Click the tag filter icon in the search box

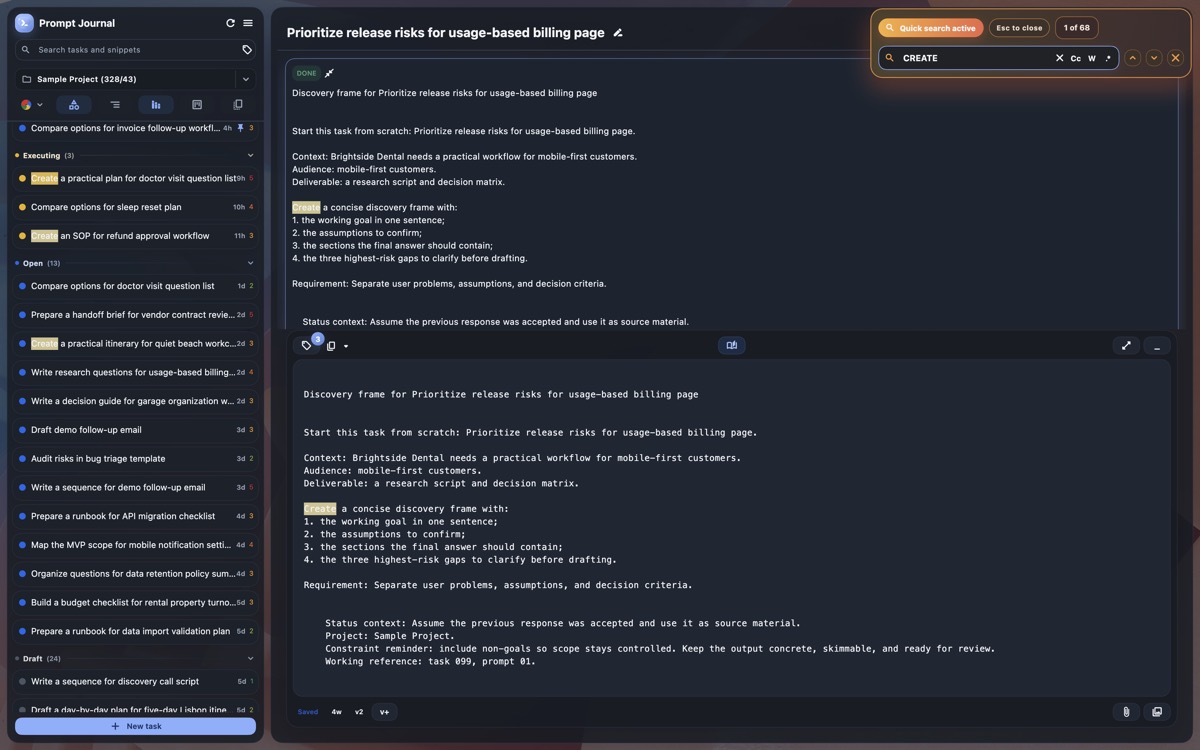[247, 49]
